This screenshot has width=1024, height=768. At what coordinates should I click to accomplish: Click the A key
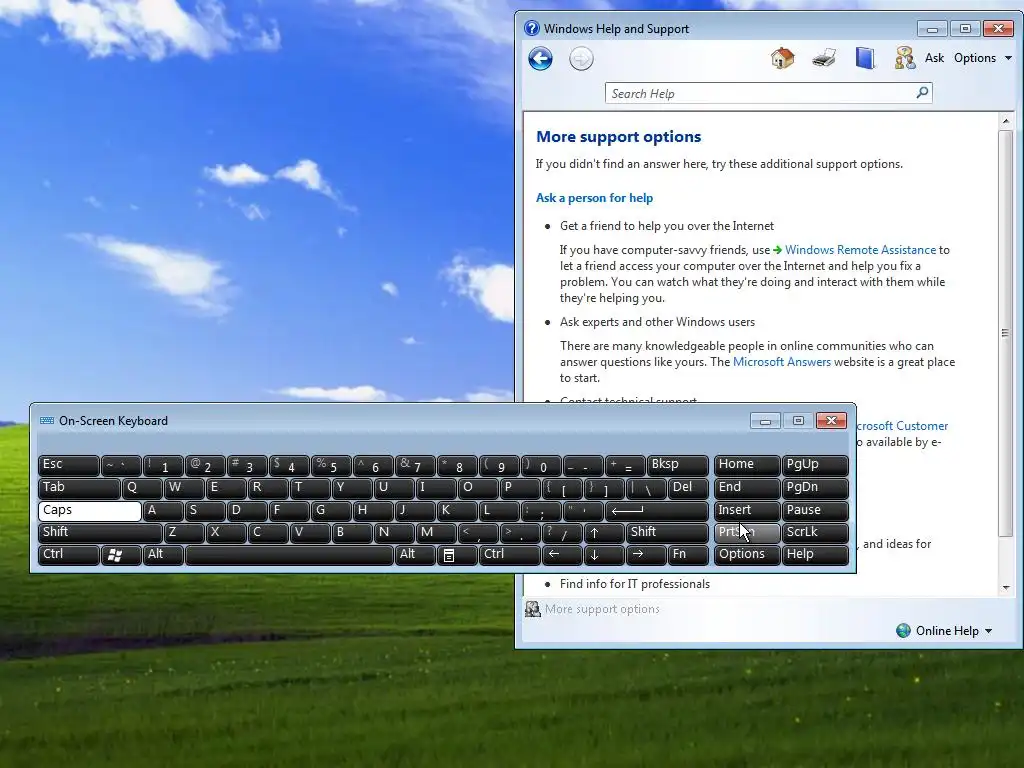point(163,511)
